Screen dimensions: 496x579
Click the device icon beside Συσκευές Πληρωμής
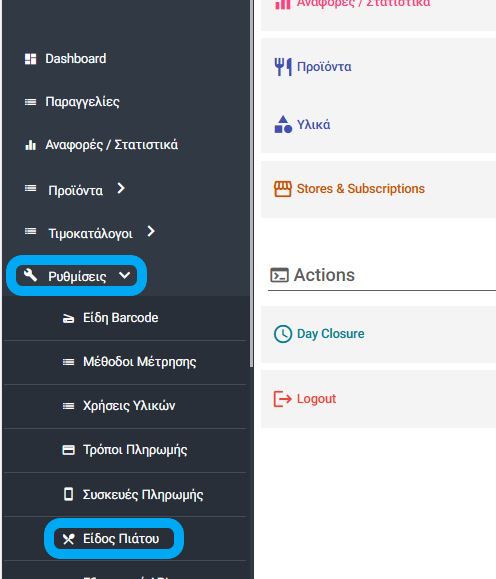68,494
